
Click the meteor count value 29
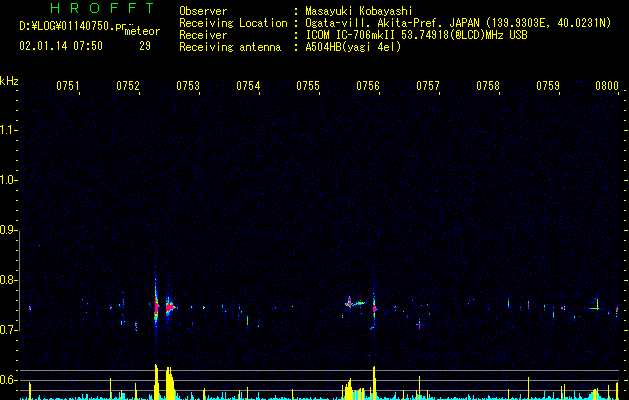tap(145, 46)
